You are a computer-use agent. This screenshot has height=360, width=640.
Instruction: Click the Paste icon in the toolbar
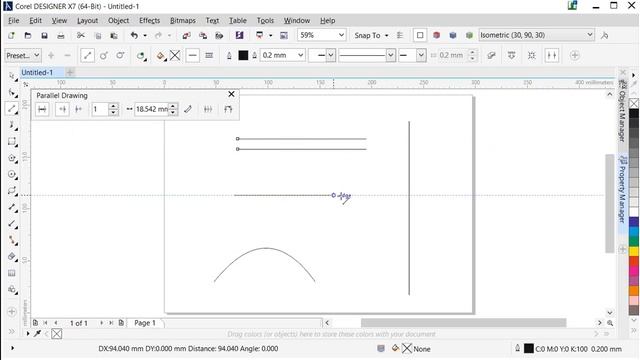[x=114, y=36]
